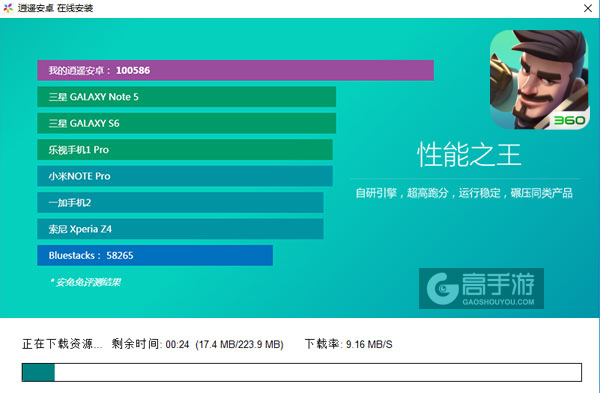Click the GALAXY S6 benchmark bar

point(186,123)
